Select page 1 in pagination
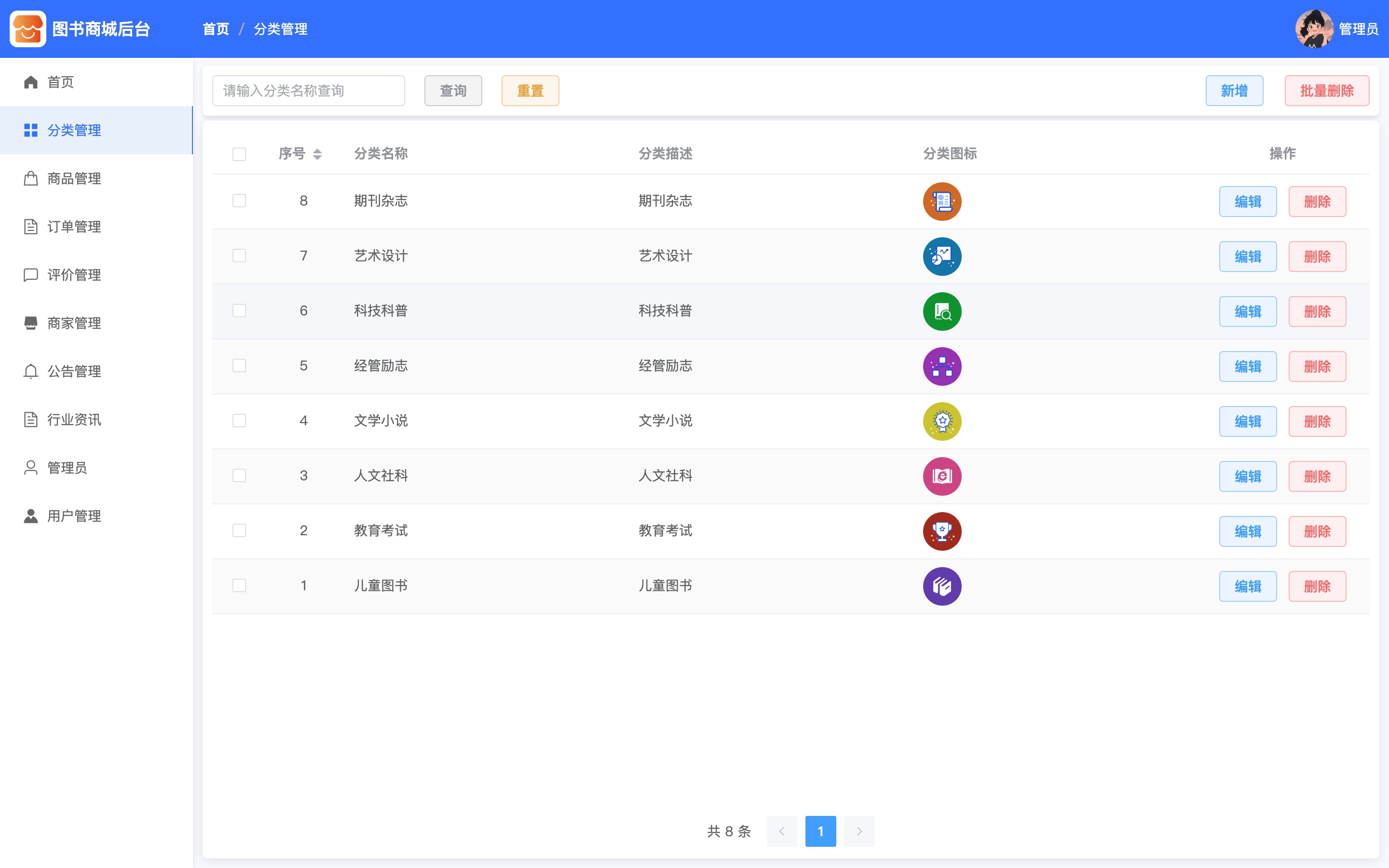1389x868 pixels. 820,831
